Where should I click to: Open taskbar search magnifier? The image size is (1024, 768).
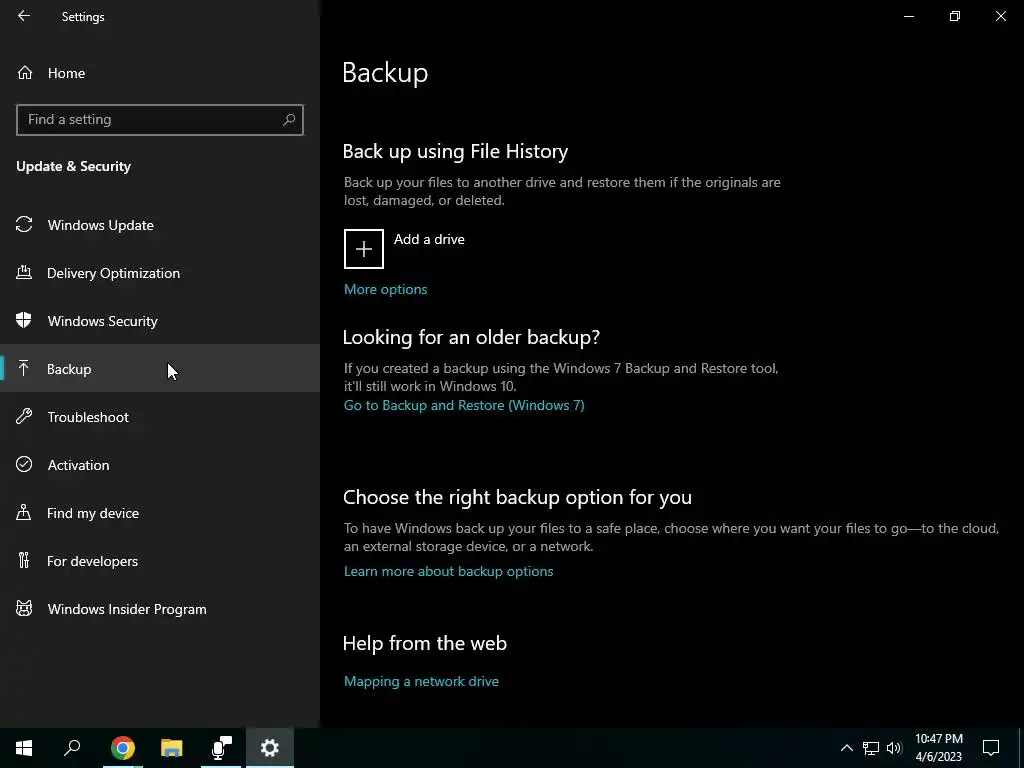coord(72,748)
